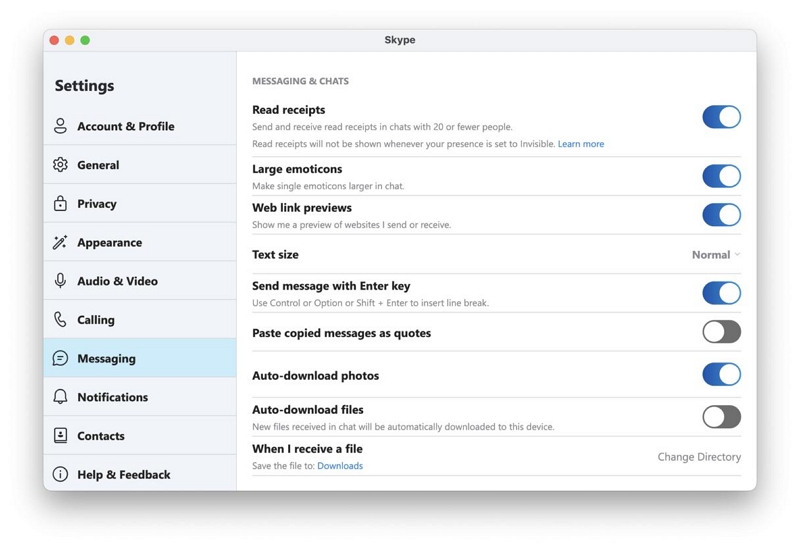Click the Text size label

[x=275, y=255]
